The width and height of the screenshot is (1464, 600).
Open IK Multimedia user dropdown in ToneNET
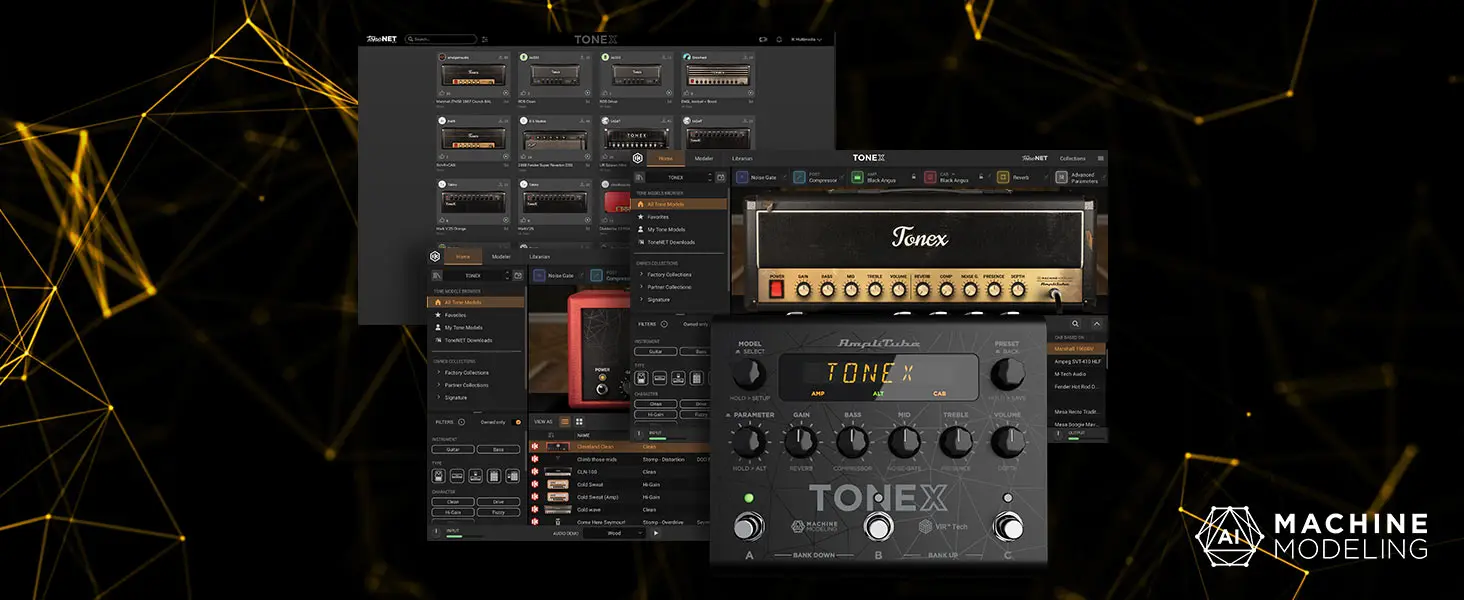click(807, 39)
